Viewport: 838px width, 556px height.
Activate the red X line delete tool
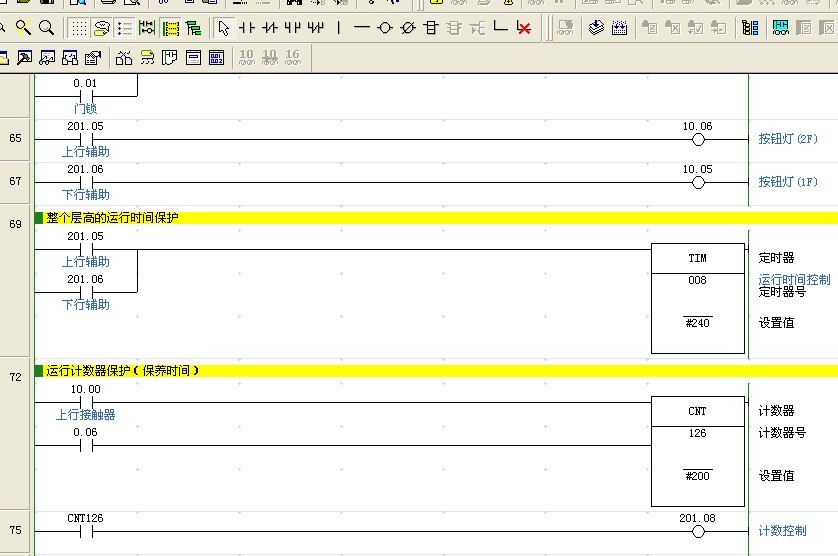[x=524, y=28]
